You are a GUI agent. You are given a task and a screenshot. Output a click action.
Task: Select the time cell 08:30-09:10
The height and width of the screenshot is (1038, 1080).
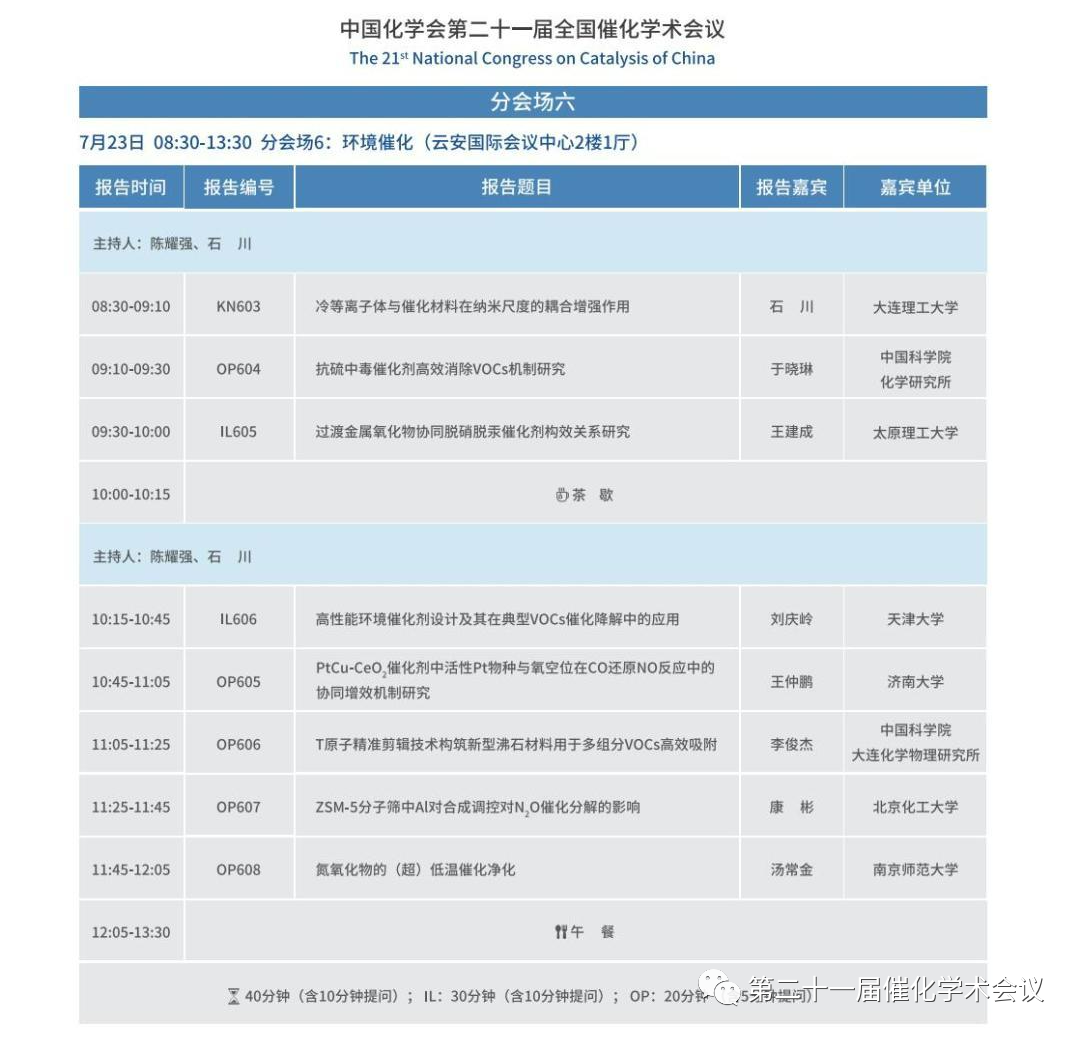[x=131, y=307]
